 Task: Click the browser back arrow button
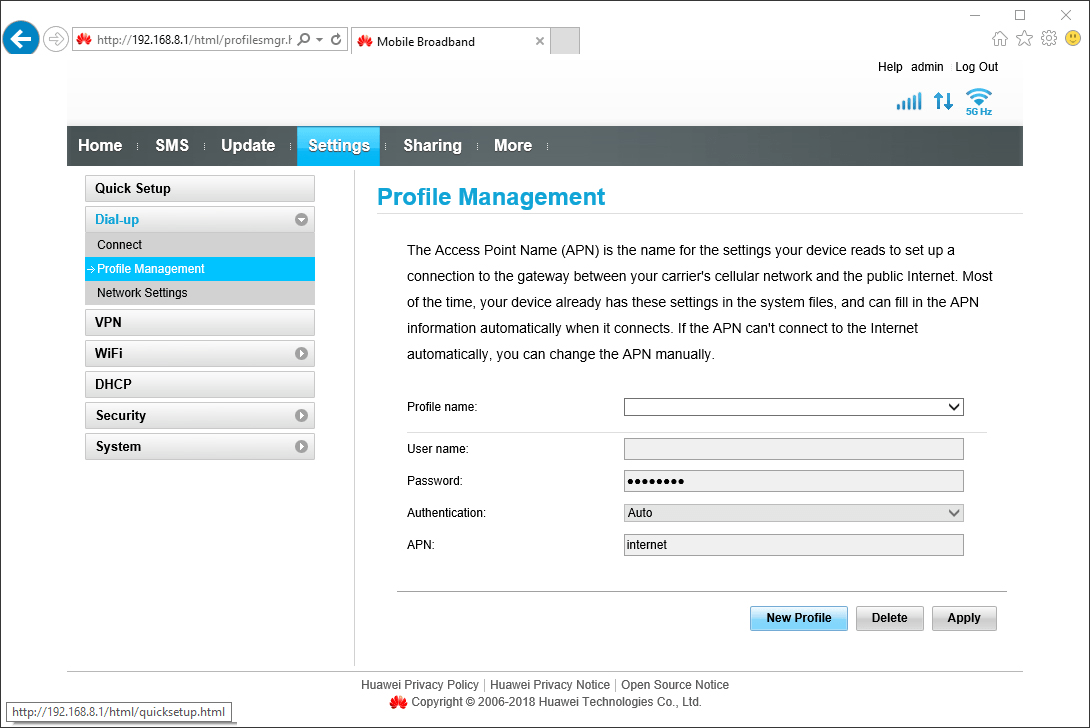[21, 39]
